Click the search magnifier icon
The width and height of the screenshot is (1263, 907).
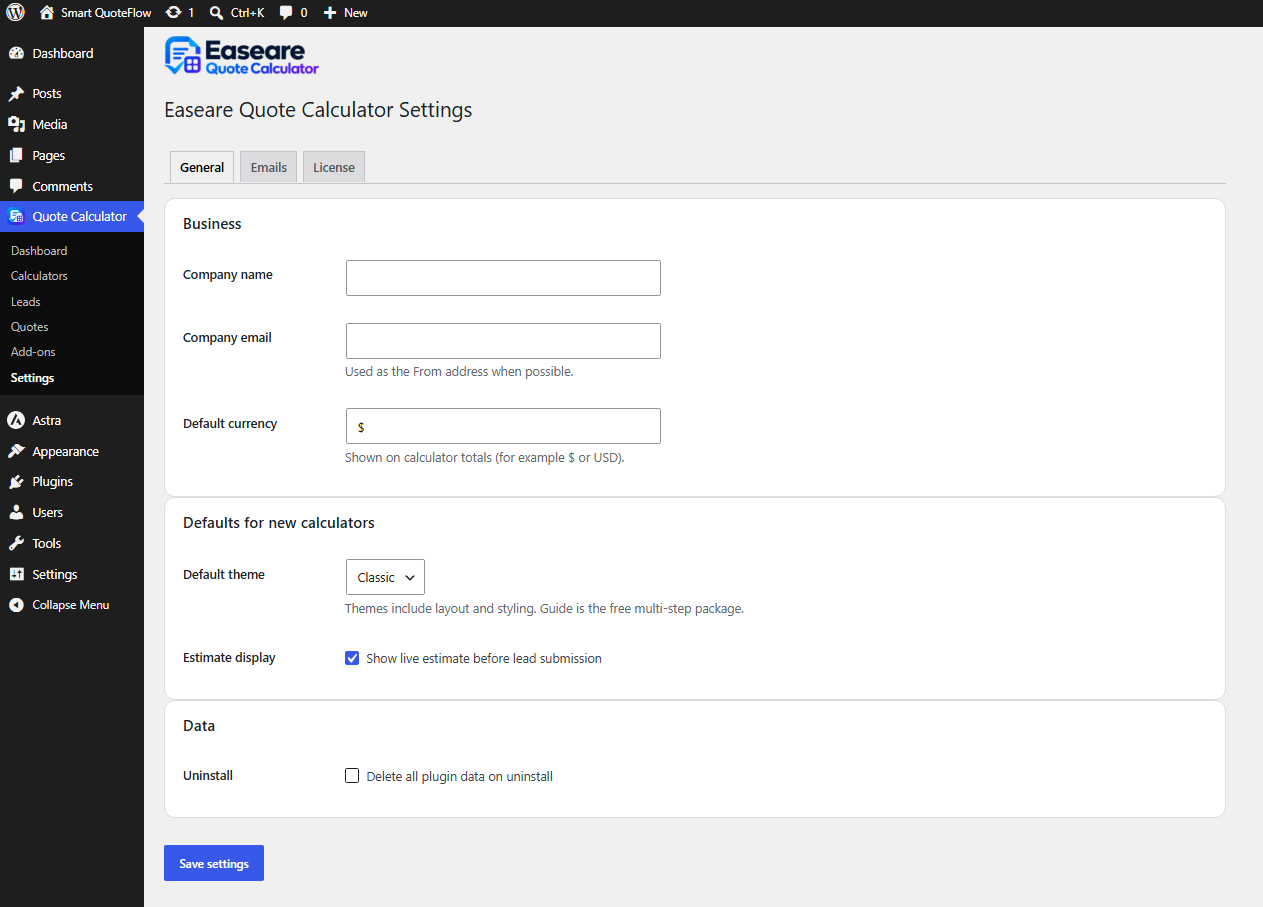point(217,13)
